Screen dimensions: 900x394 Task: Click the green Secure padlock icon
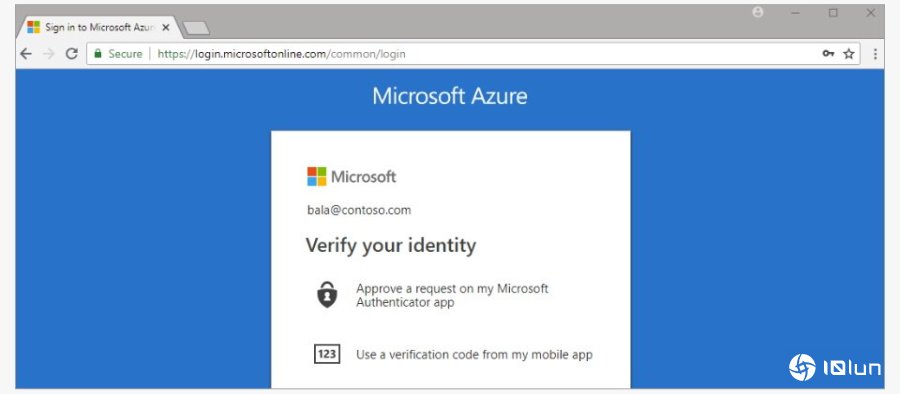pyautogui.click(x=98, y=53)
